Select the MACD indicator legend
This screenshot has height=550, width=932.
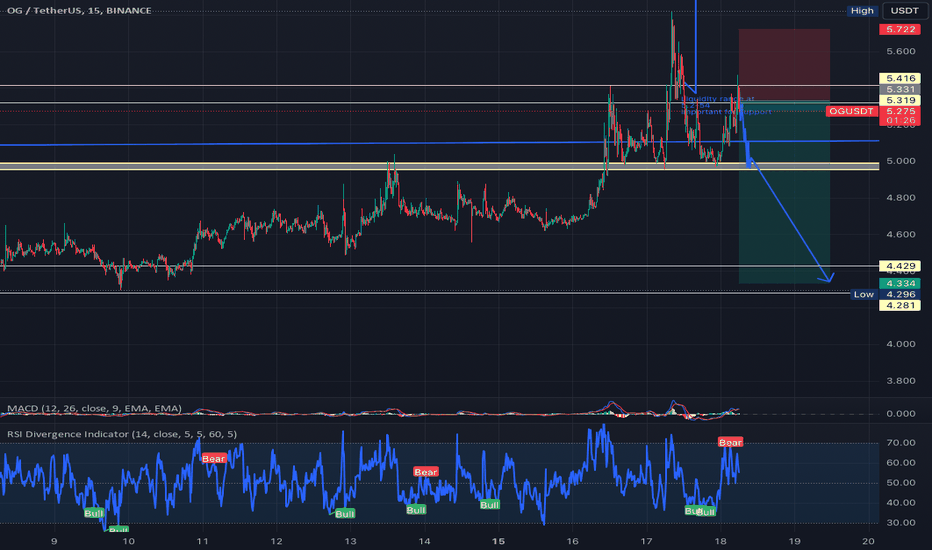pyautogui.click(x=95, y=408)
